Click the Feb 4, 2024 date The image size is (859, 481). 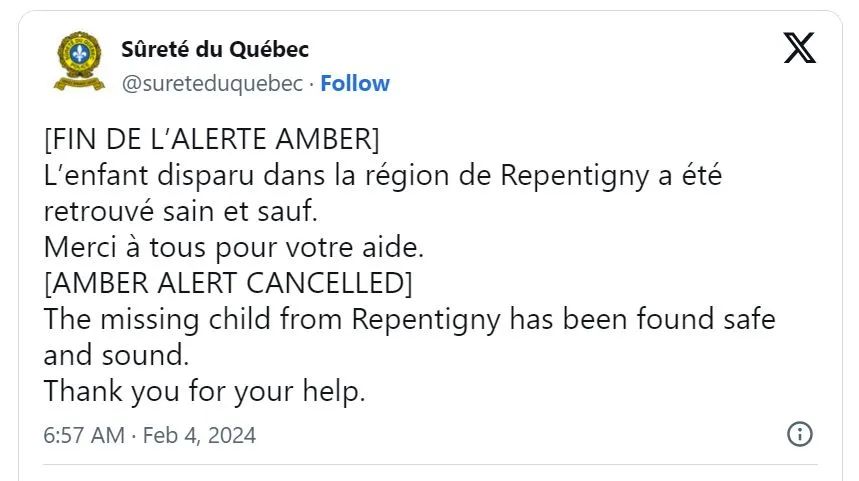click(199, 436)
